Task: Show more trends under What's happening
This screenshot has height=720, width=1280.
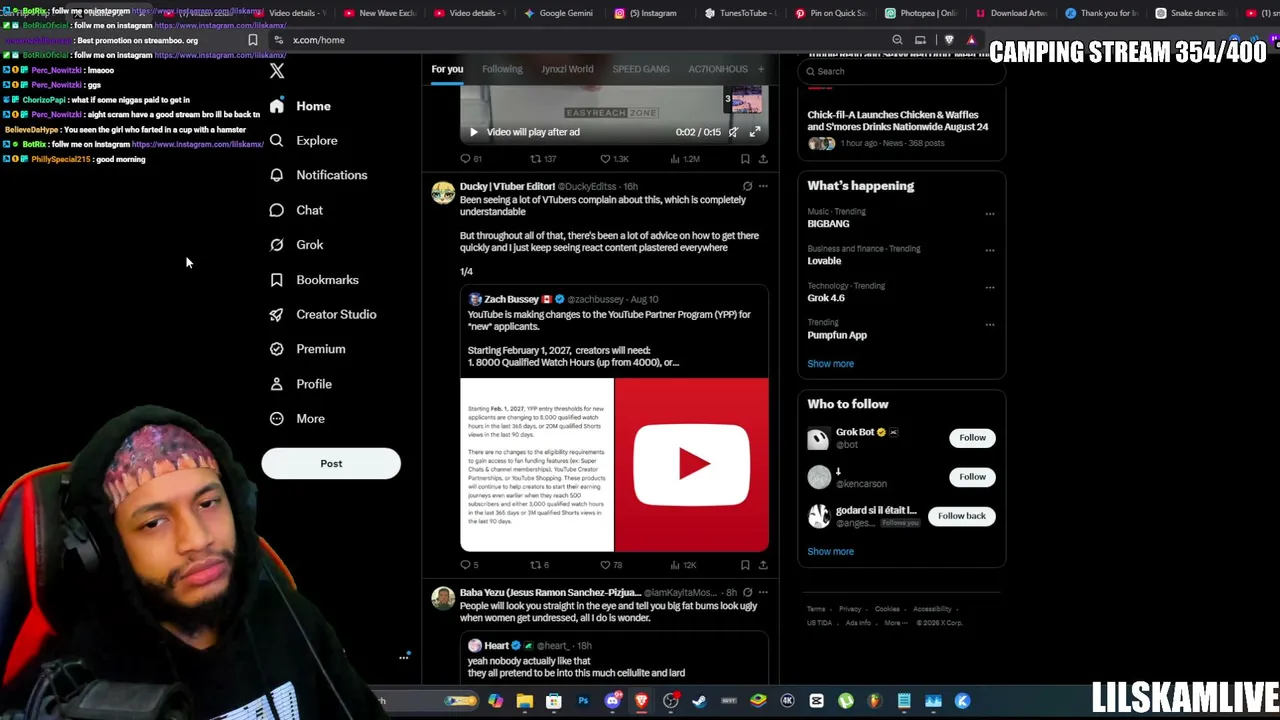Action: pyautogui.click(x=830, y=364)
